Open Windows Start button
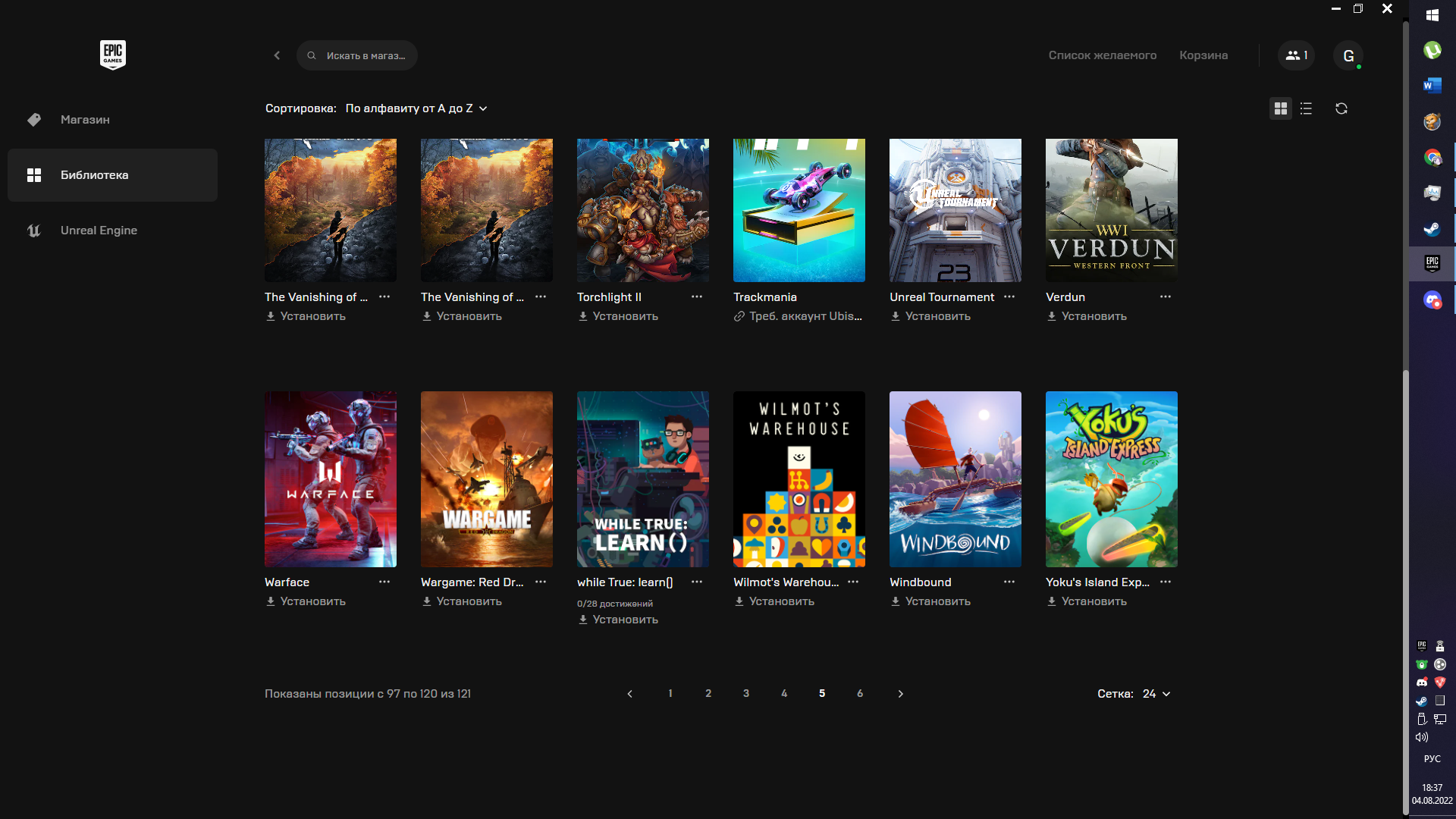Viewport: 1456px width, 819px height. (1432, 15)
